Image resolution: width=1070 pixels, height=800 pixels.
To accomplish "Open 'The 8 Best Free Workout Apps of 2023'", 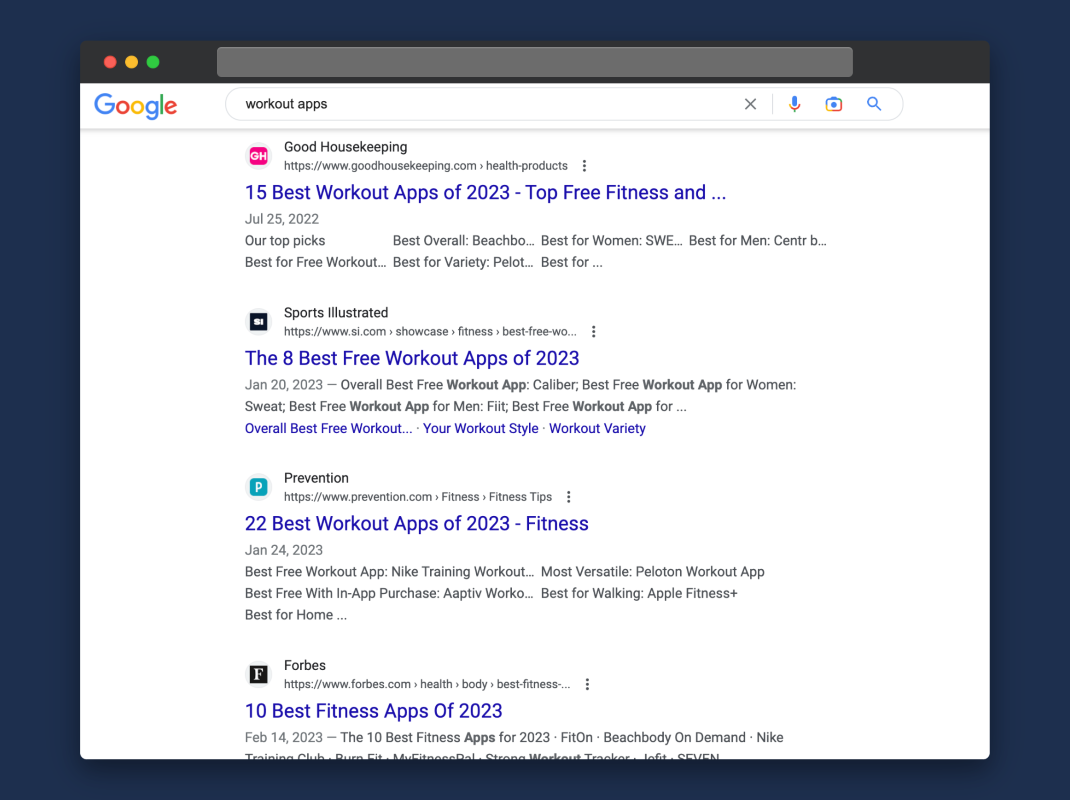I will pos(411,358).
